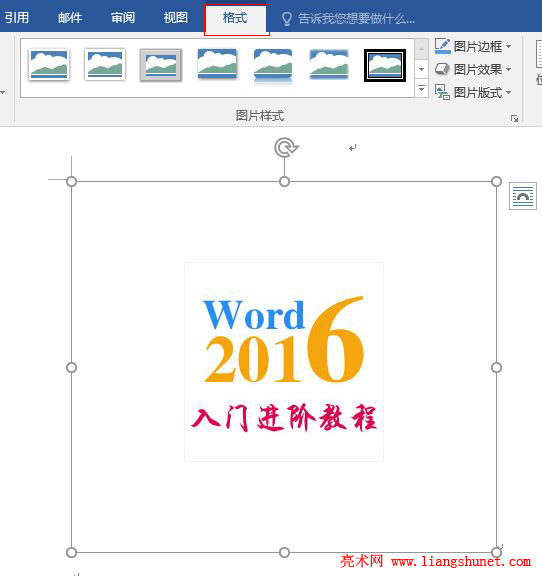
Task: Click the top-middle sizing handle
Action: coord(284,181)
